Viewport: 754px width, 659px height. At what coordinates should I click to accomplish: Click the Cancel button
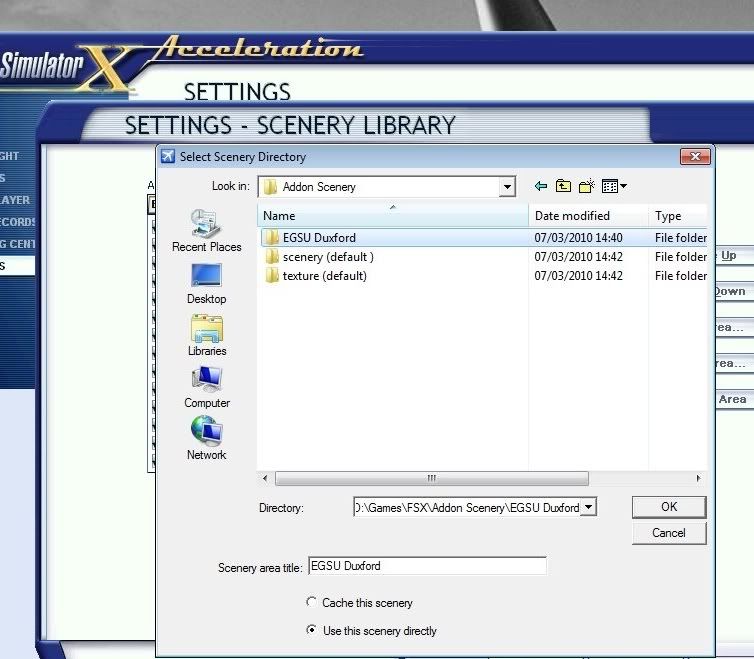pos(669,533)
